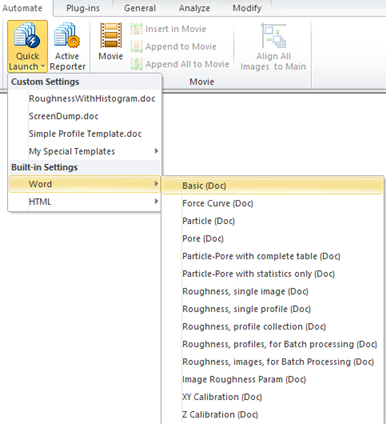Click the Append to Movie icon
This screenshot has width=386, height=424.
[136, 46]
